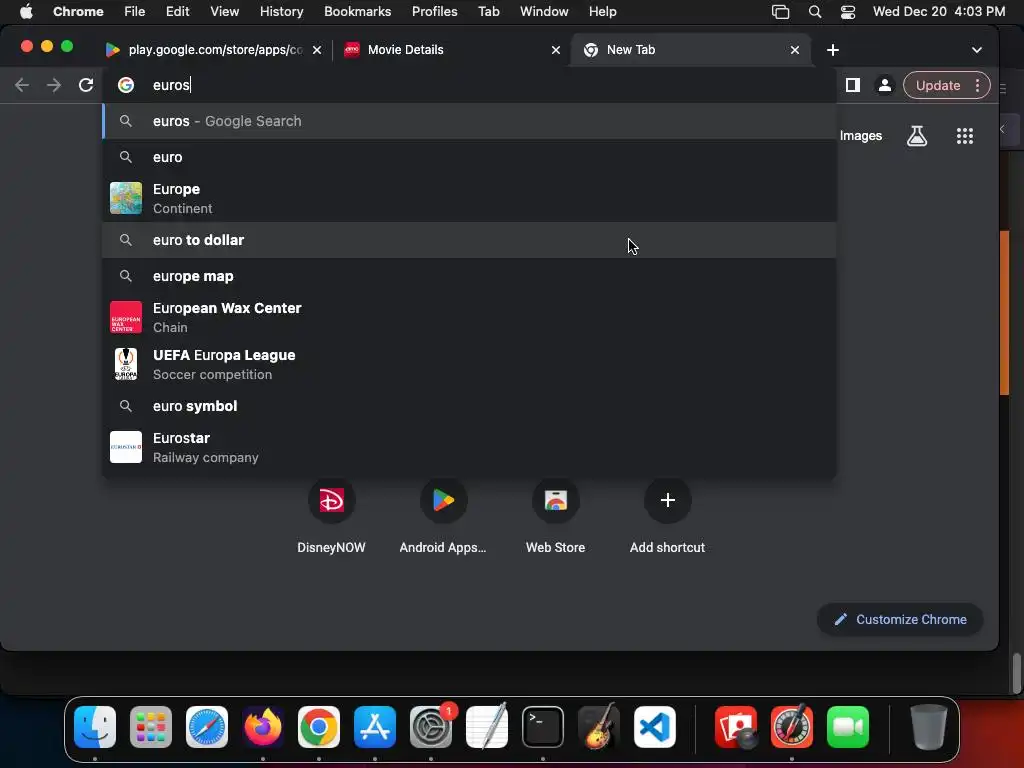Launch Visual Studio Code from the Dock
This screenshot has width=1024, height=768.
654,727
